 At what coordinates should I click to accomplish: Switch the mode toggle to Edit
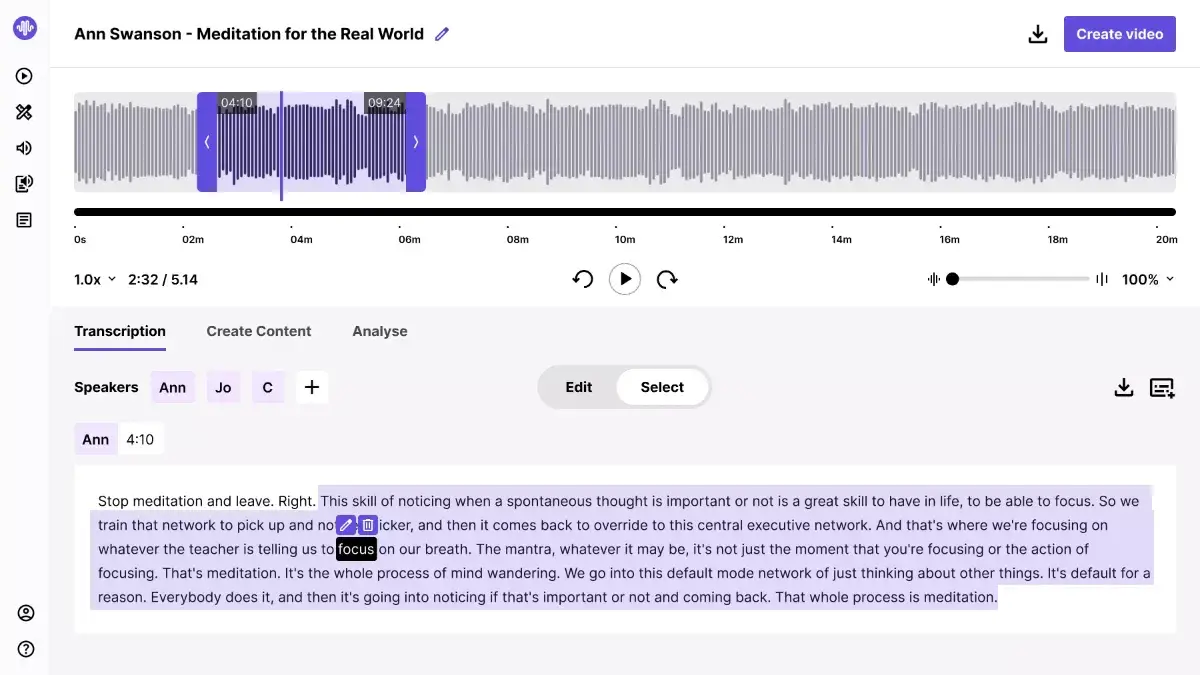(579, 387)
